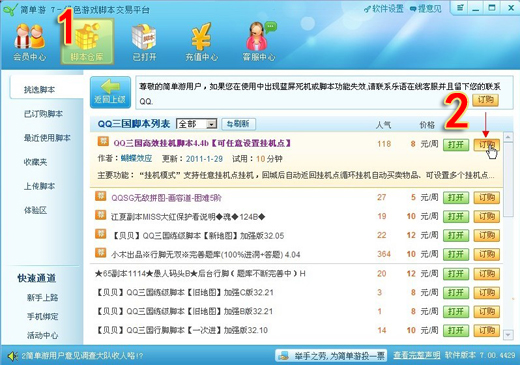
Task: Click author link 蝴蝶效应
Action: click(x=136, y=158)
